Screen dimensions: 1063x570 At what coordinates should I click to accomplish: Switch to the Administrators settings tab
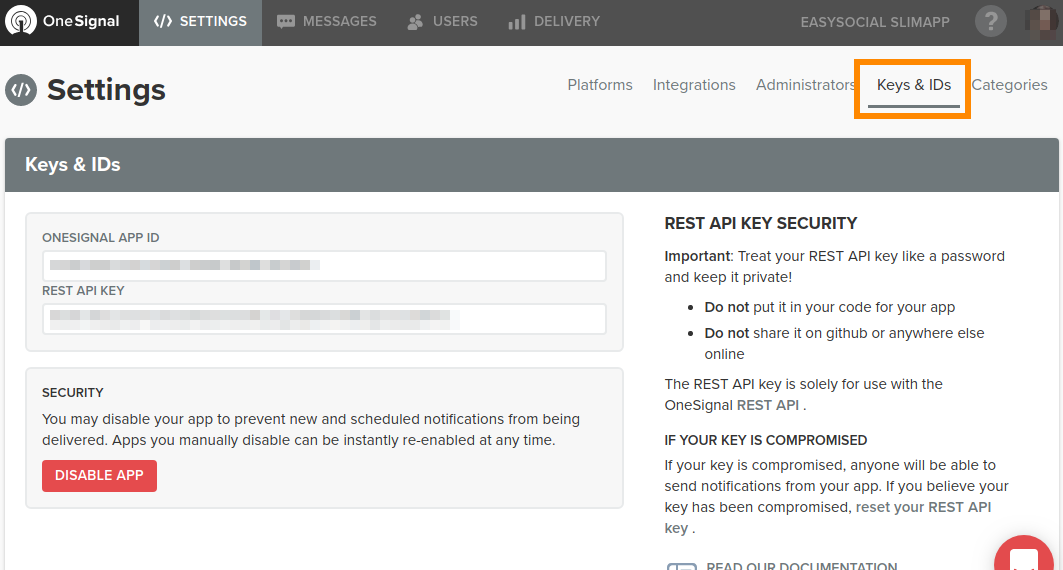806,85
